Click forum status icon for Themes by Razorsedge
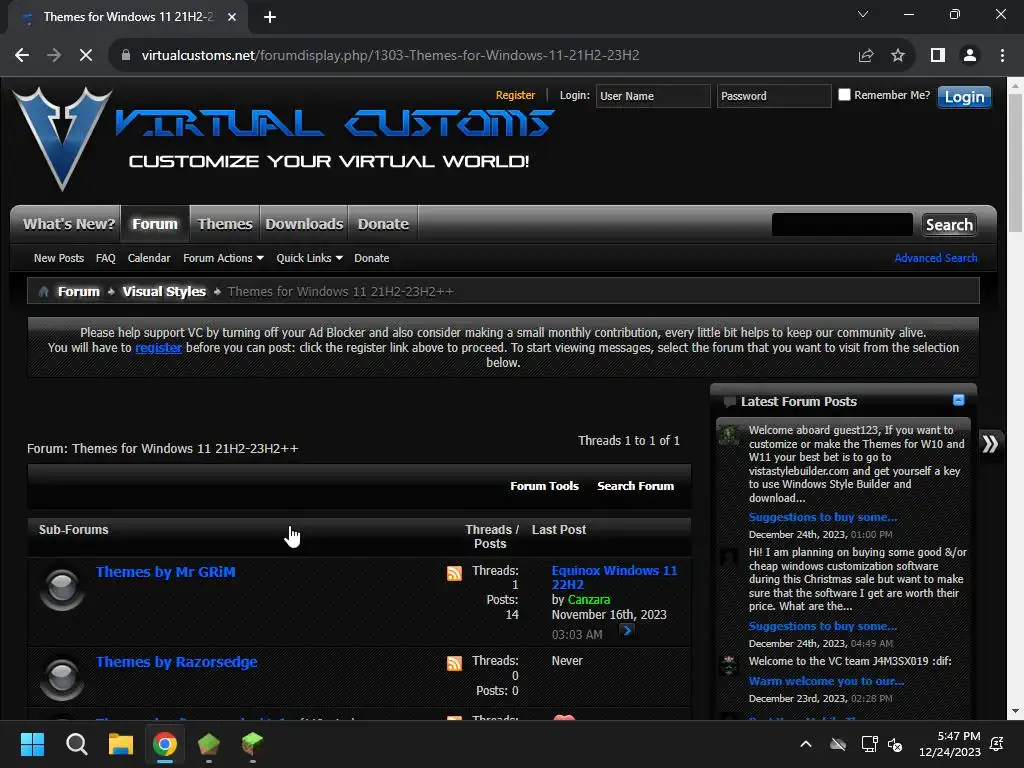Image resolution: width=1024 pixels, height=768 pixels. (x=62, y=677)
